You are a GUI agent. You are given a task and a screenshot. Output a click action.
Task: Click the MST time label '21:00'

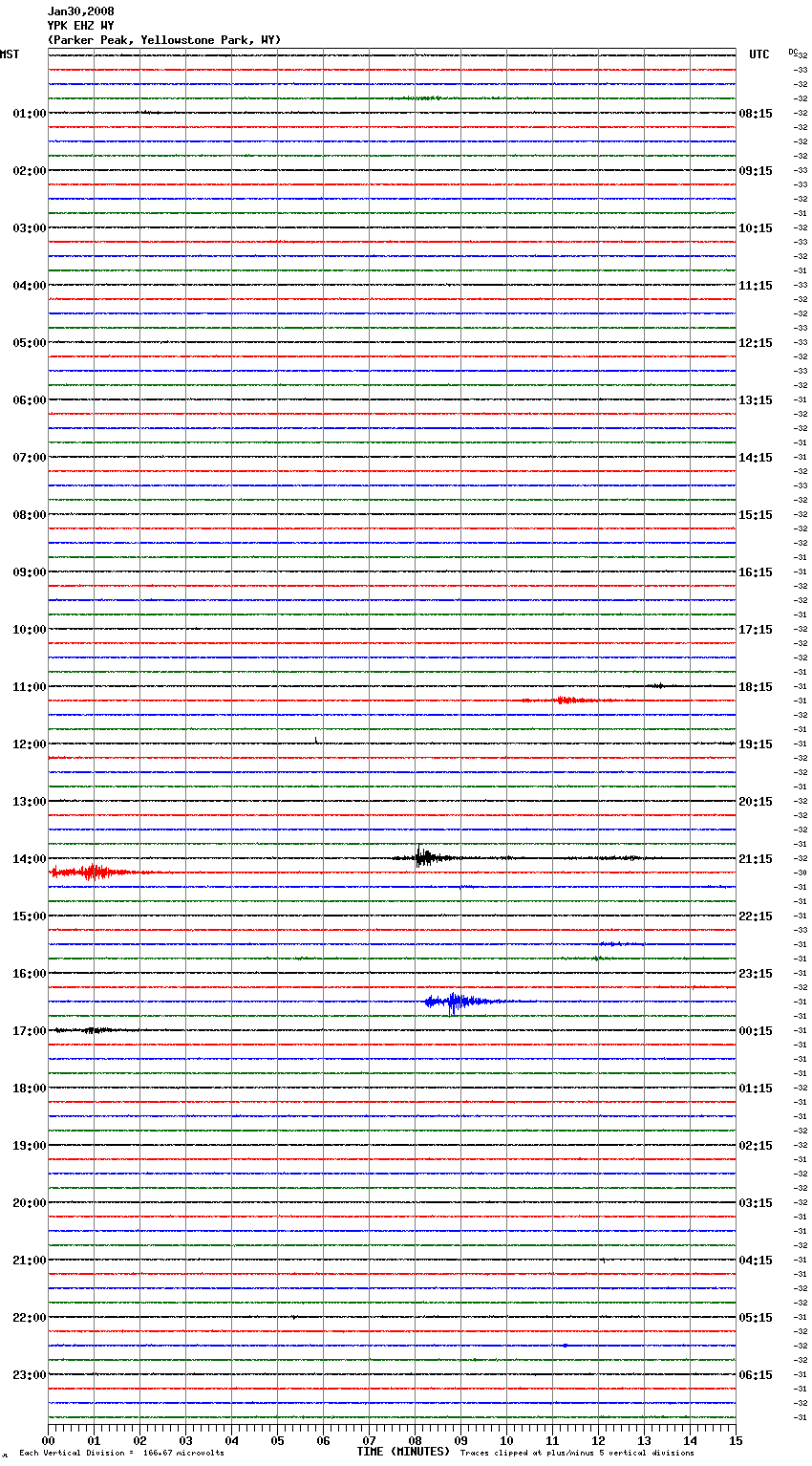[x=29, y=1261]
